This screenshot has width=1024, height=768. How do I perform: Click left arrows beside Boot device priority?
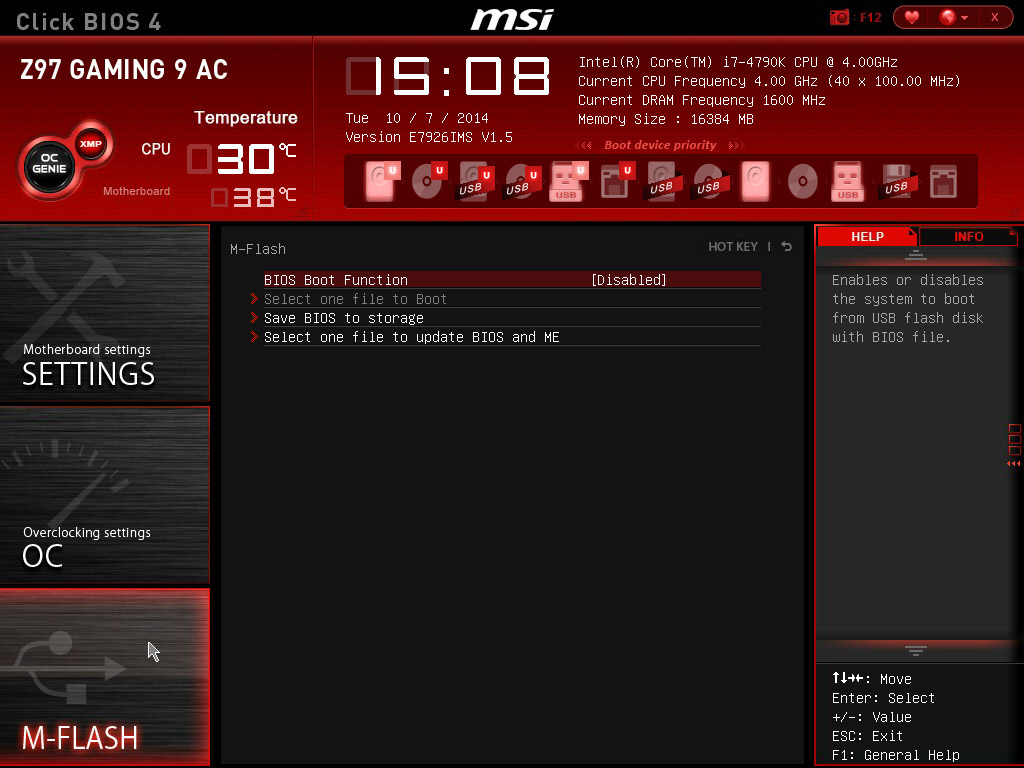[586, 145]
